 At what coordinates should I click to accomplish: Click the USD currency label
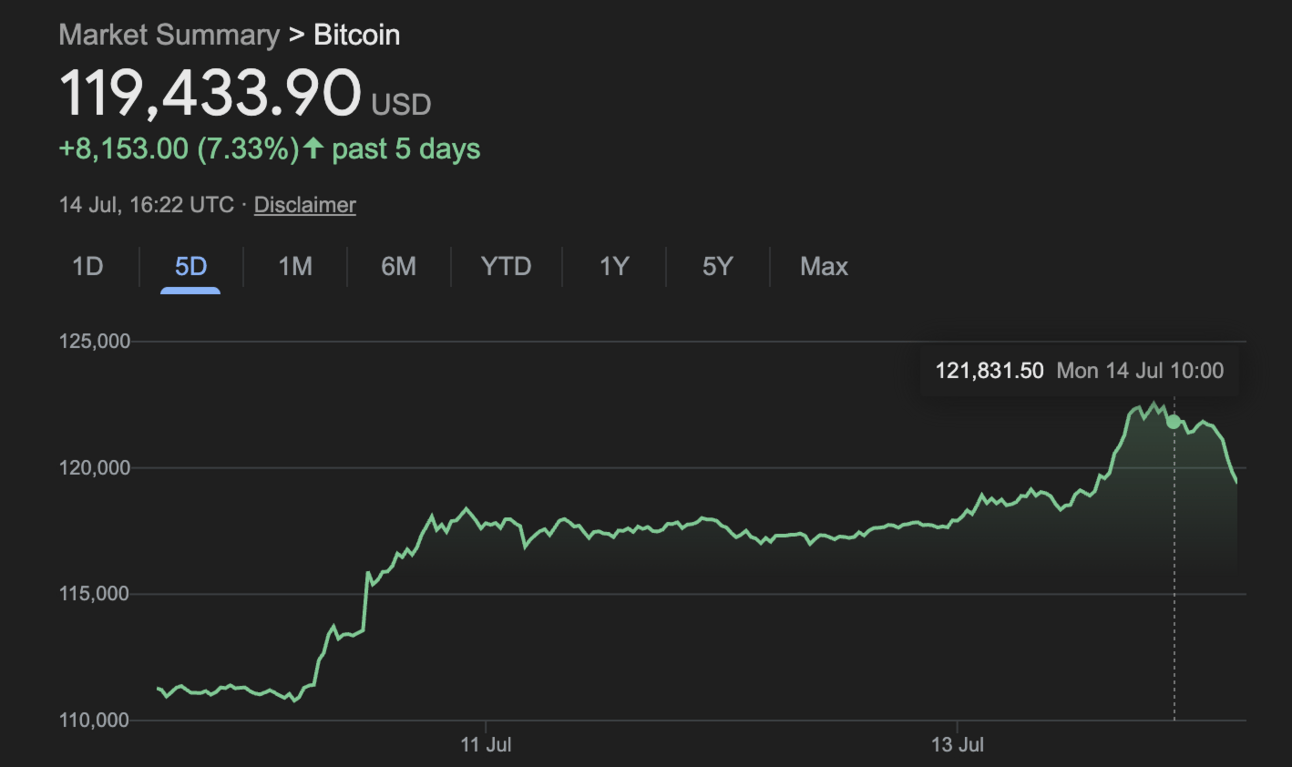pos(401,104)
